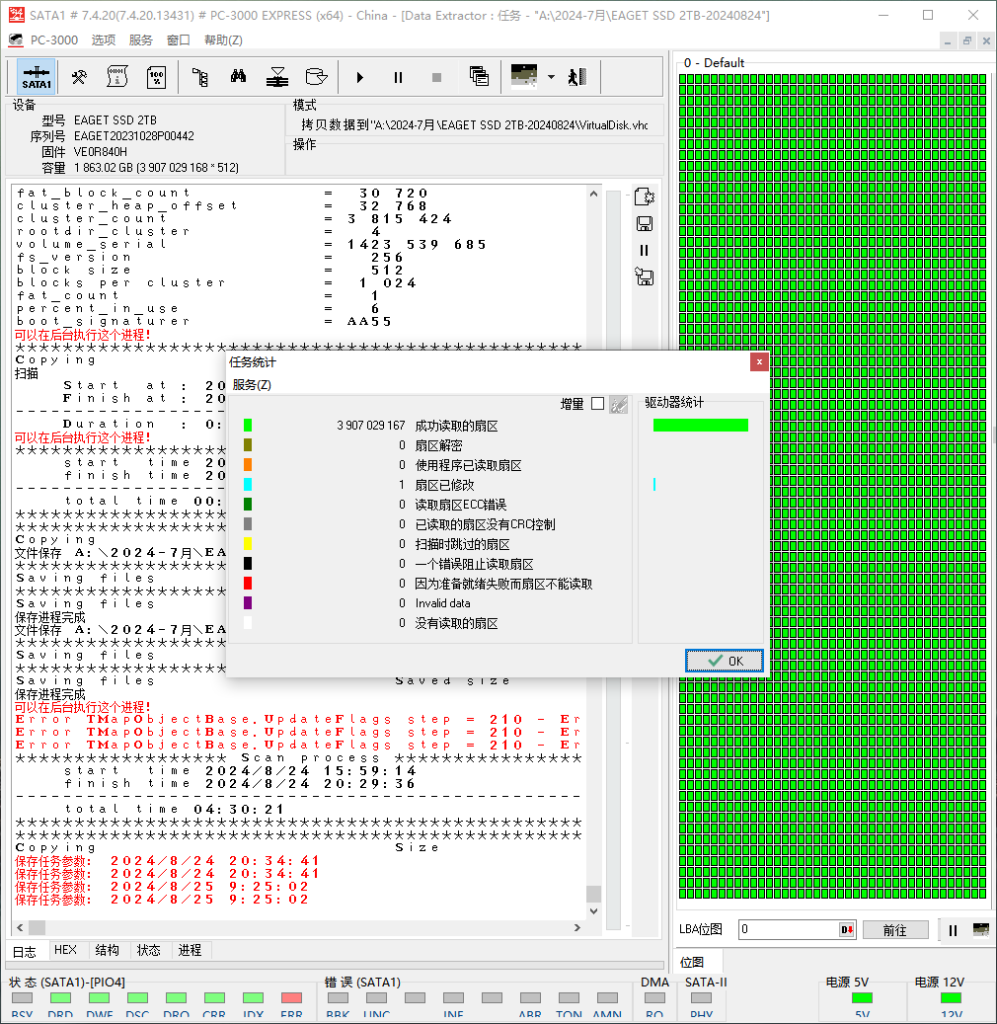Pause log output with the side pause icon
The width and height of the screenshot is (997, 1024).
[644, 251]
